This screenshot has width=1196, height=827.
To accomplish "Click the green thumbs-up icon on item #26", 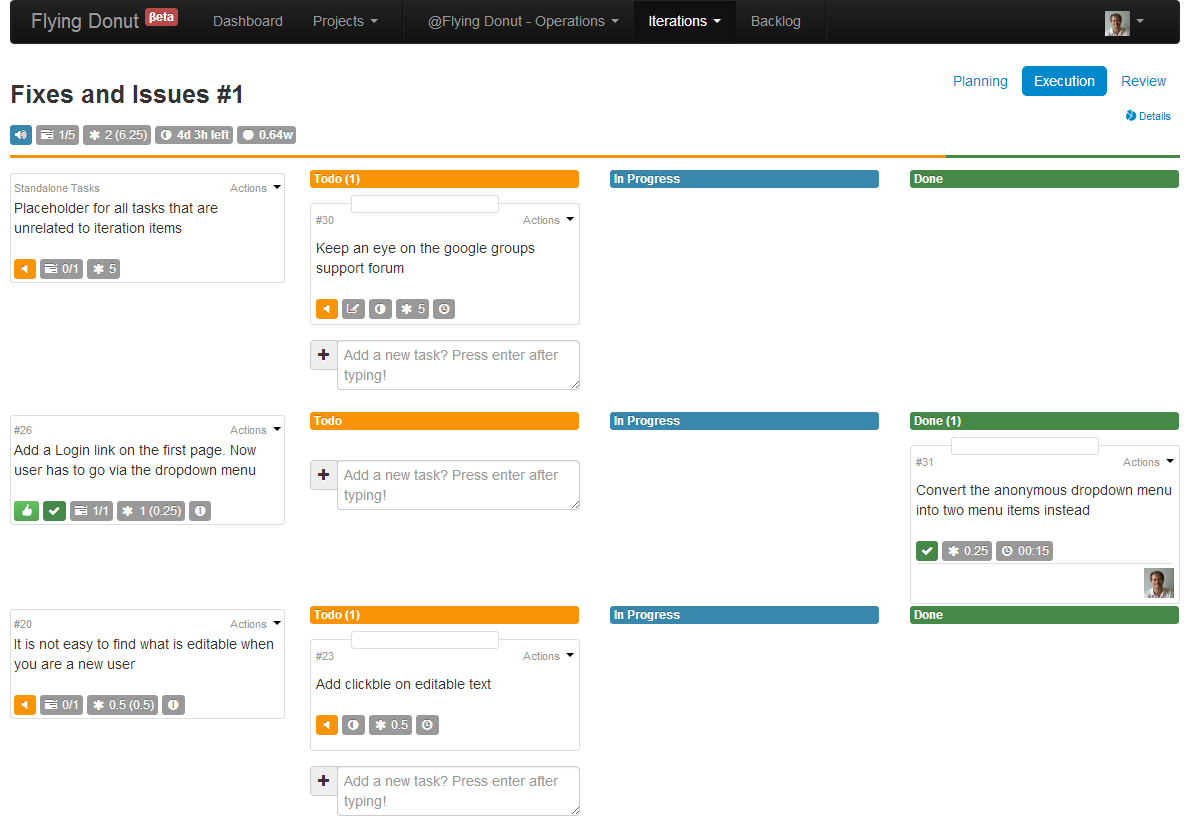I will tap(26, 511).
